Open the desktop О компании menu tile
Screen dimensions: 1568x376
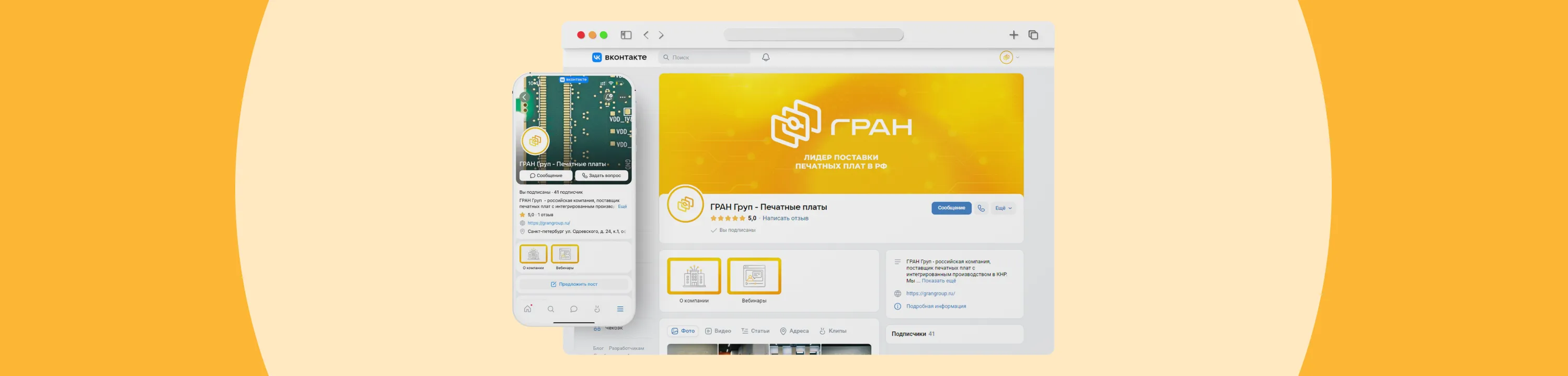tap(694, 280)
